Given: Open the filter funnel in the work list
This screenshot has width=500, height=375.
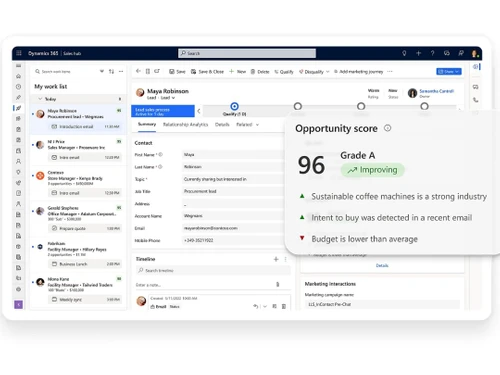Looking at the screenshot, I should [x=102, y=71].
